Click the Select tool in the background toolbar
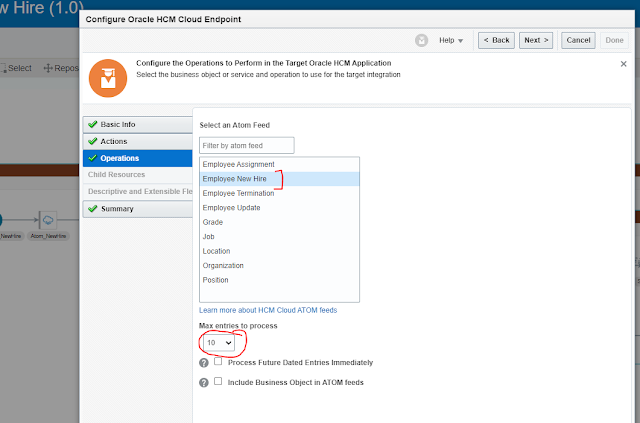This screenshot has width=640, height=423. tap(16, 68)
